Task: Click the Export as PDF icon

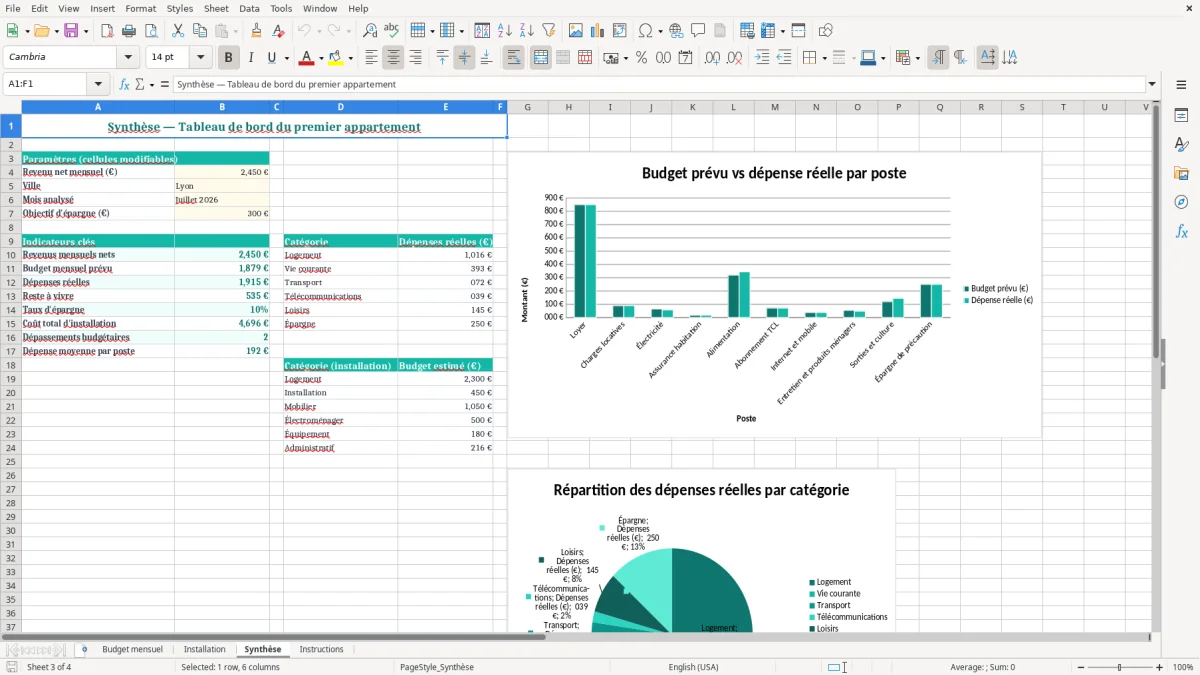Action: pyautogui.click(x=107, y=31)
